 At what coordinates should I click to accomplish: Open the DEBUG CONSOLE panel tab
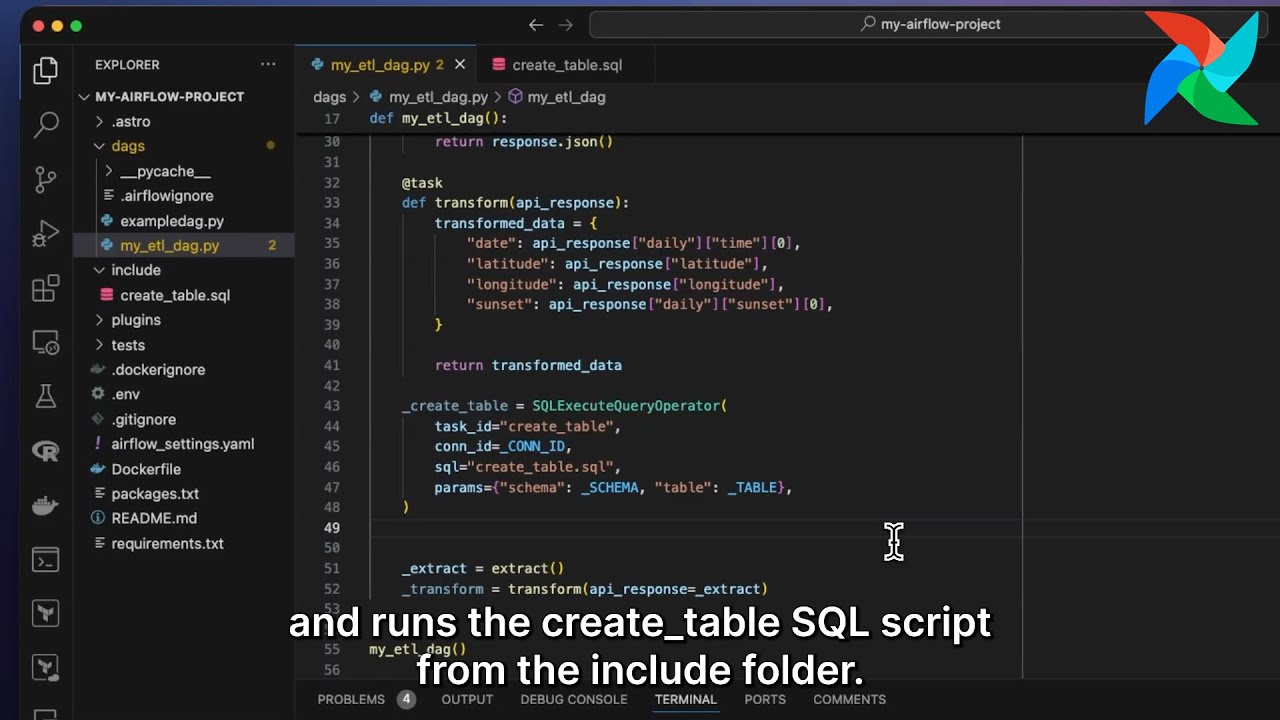pyautogui.click(x=574, y=699)
